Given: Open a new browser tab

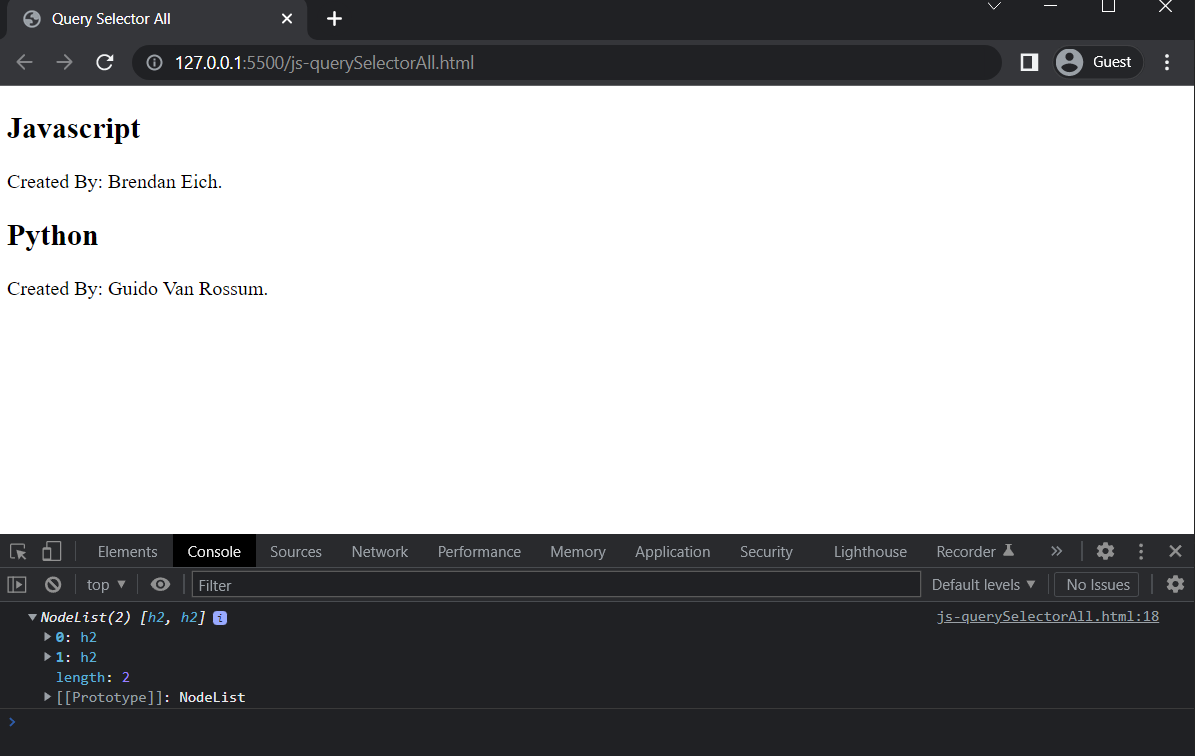Looking at the screenshot, I should click(334, 19).
